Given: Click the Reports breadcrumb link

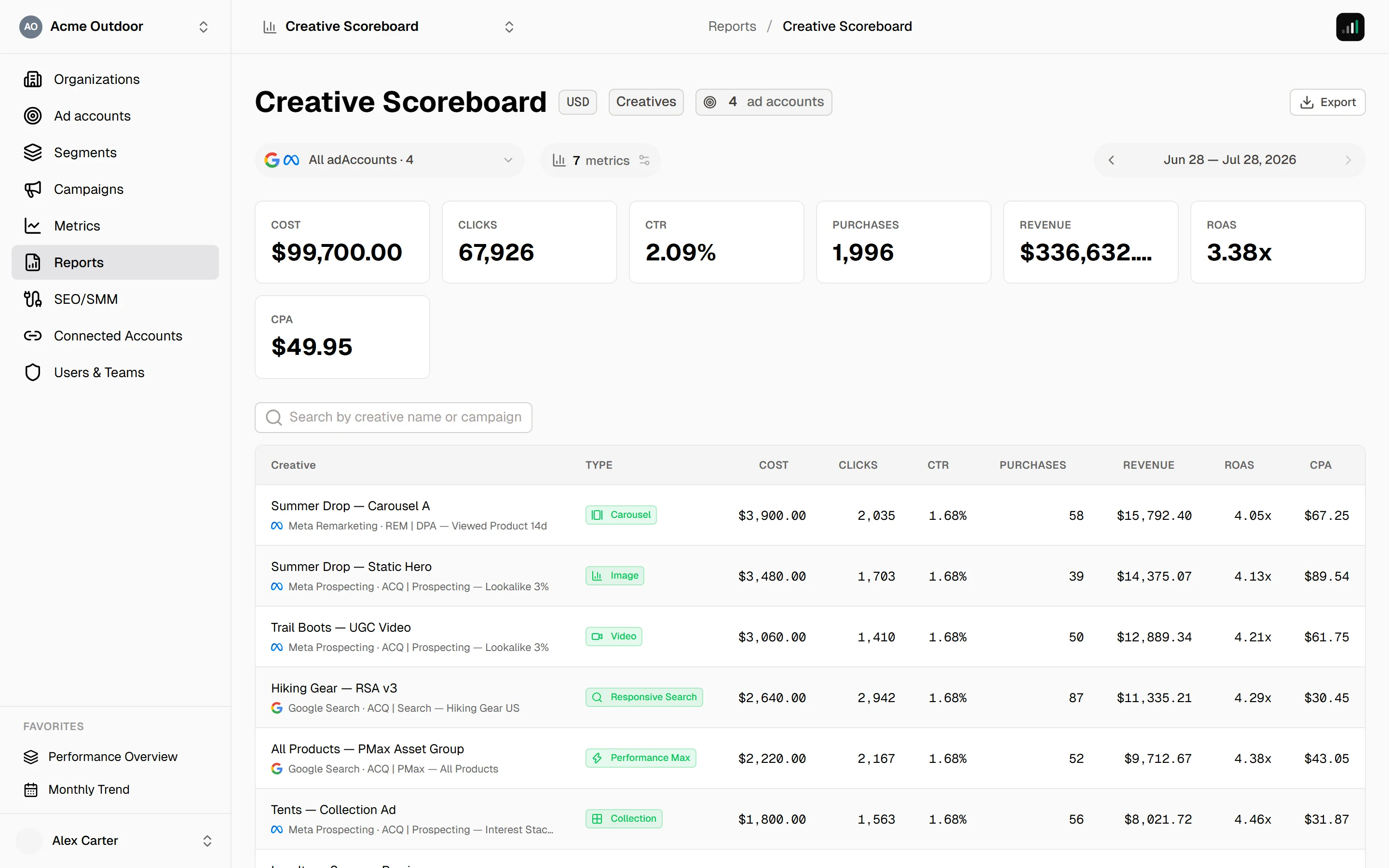Looking at the screenshot, I should 732,27.
